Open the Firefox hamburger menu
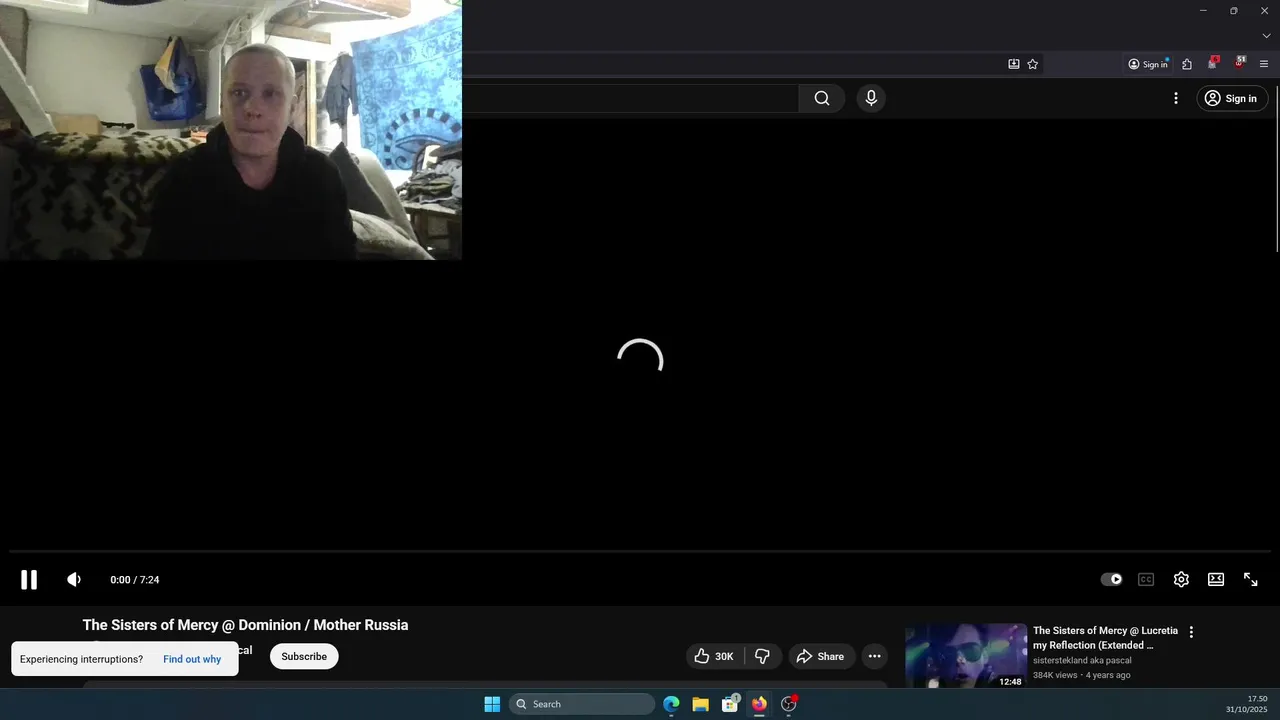Viewport: 1280px width, 720px height. click(x=1264, y=64)
